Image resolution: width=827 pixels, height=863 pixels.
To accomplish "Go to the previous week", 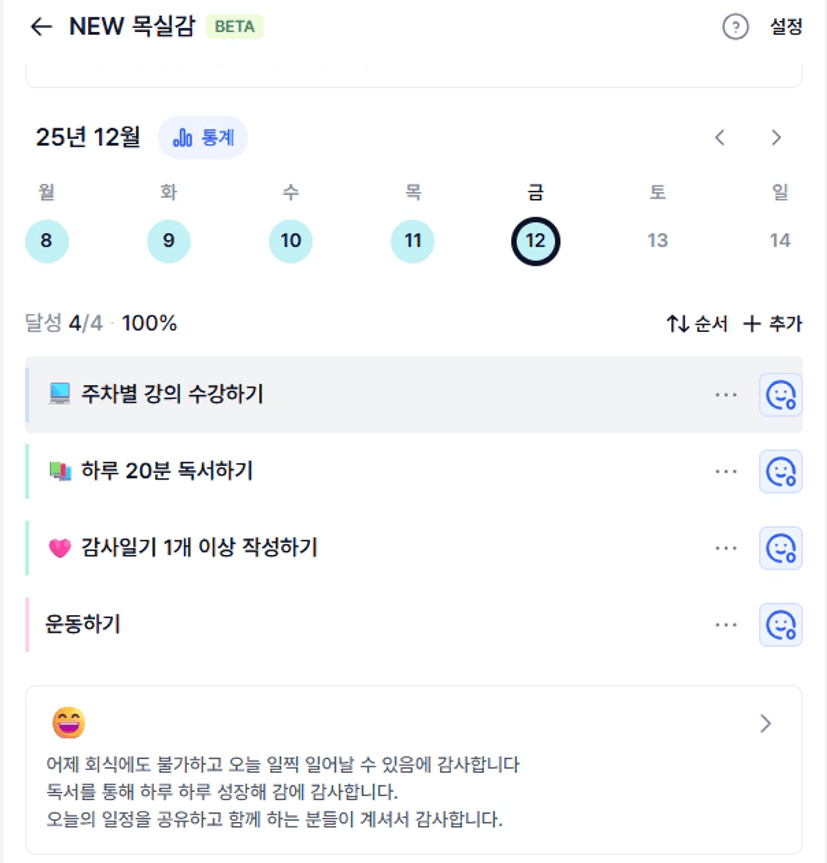I will coord(720,138).
